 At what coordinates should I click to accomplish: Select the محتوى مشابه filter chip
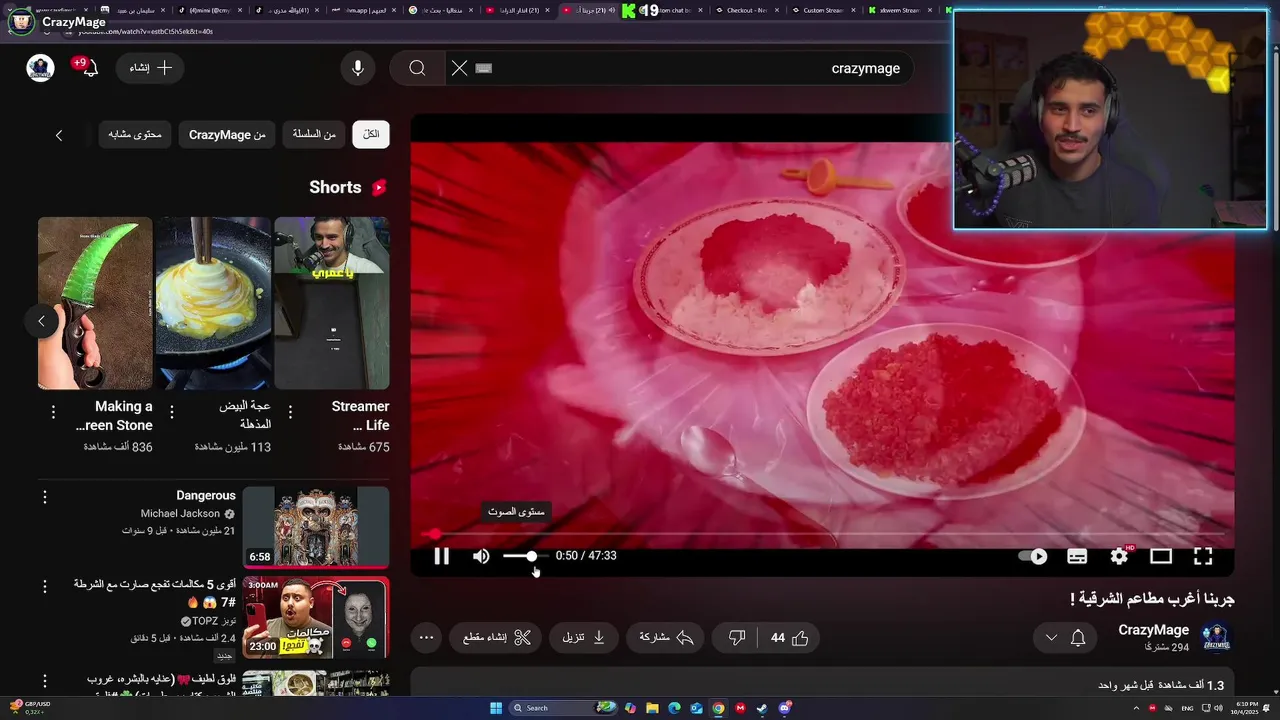coord(135,134)
